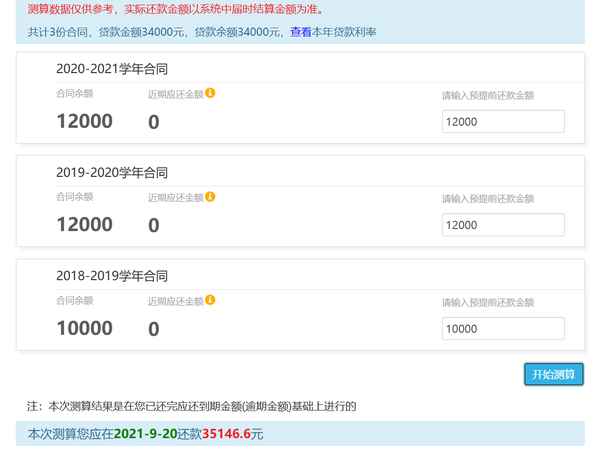Select contract balance 12000 in 2020-2021学年合同
This screenshot has width=600, height=455.
coord(85,121)
